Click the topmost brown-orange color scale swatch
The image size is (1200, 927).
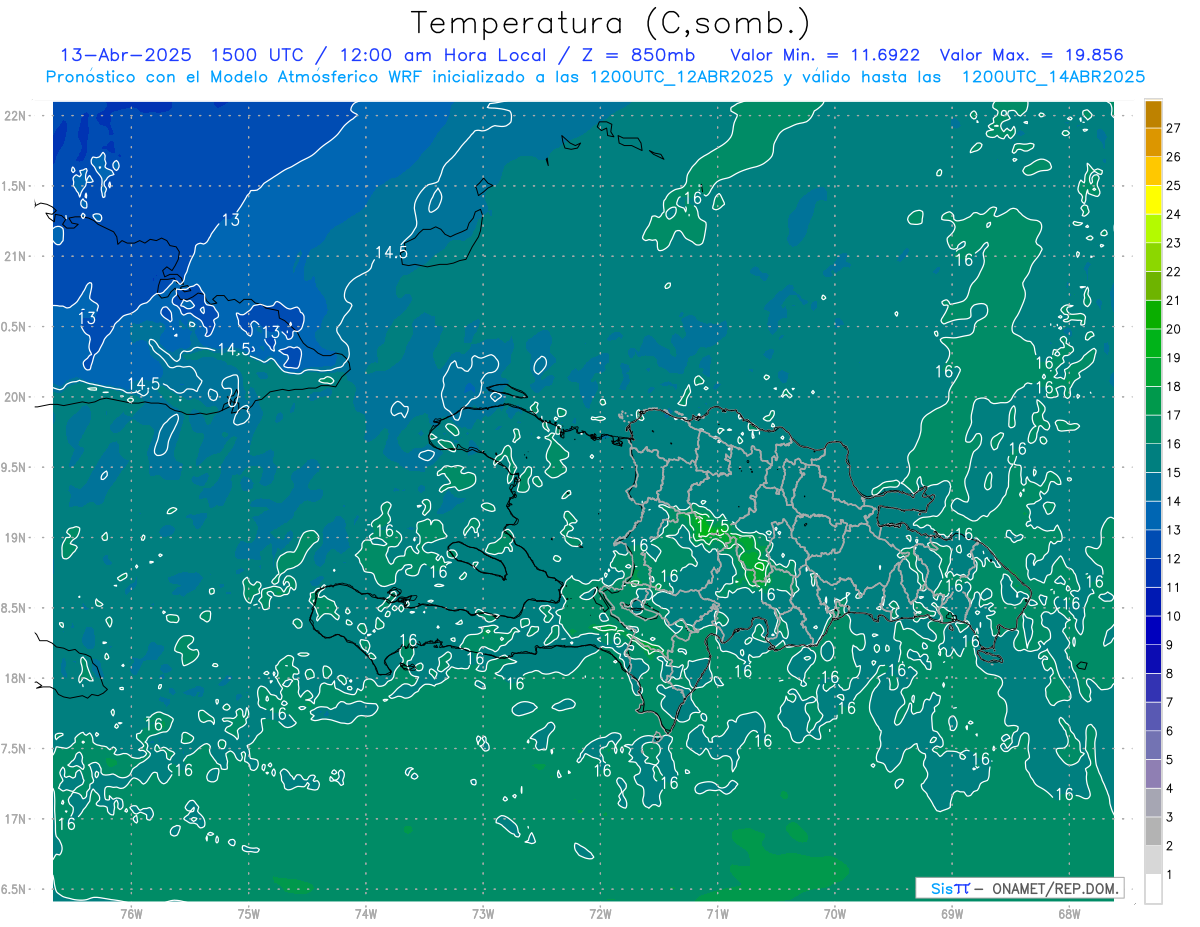pos(1153,114)
